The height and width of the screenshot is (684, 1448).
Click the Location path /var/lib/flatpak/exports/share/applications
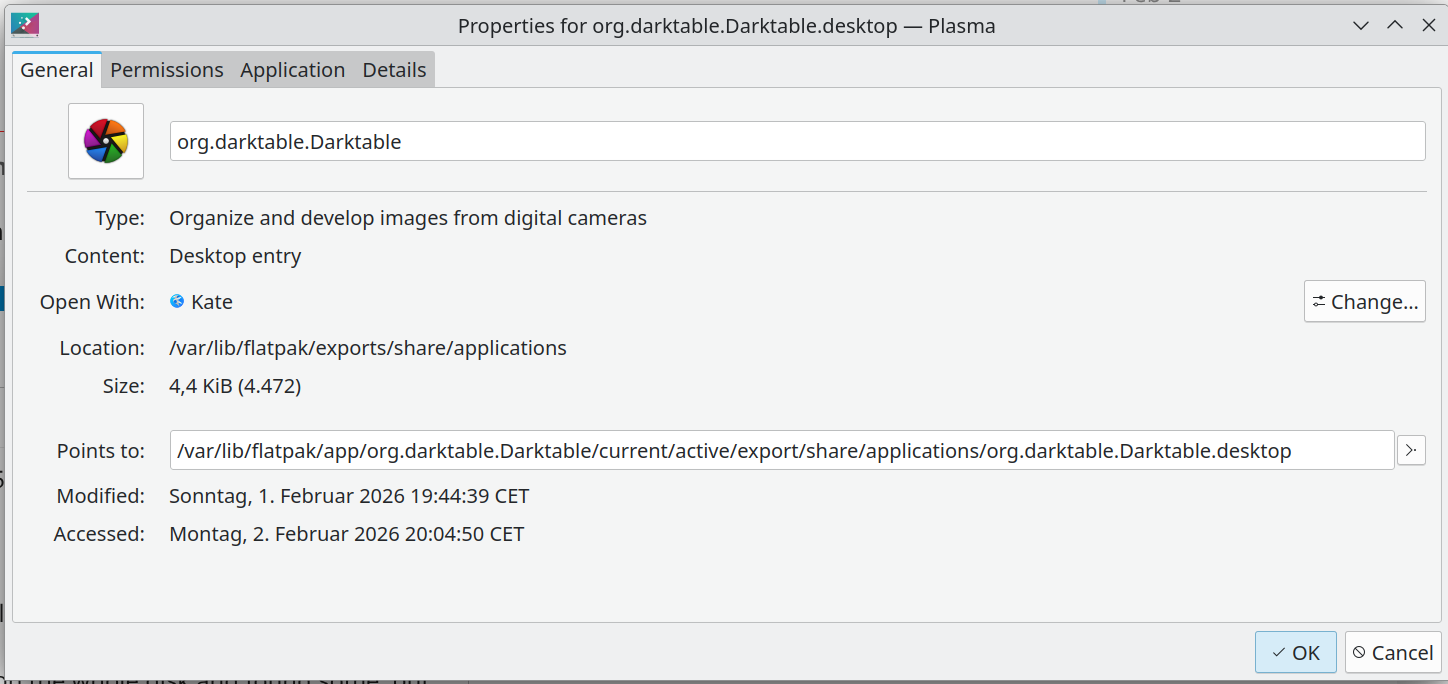pos(367,348)
